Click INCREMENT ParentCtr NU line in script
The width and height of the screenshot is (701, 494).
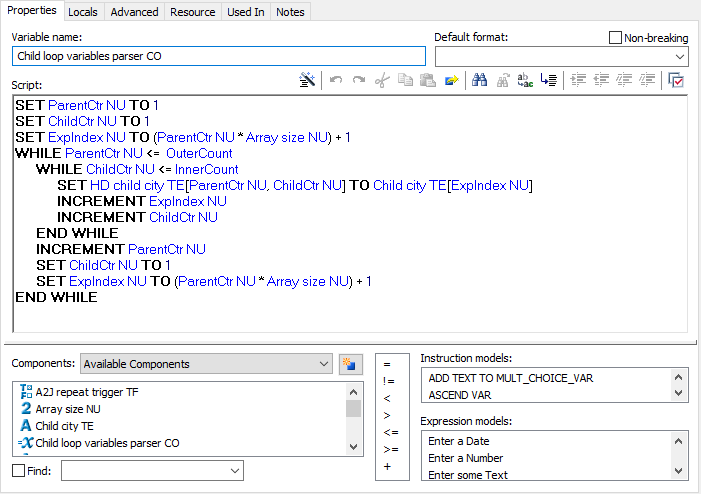[x=121, y=249]
